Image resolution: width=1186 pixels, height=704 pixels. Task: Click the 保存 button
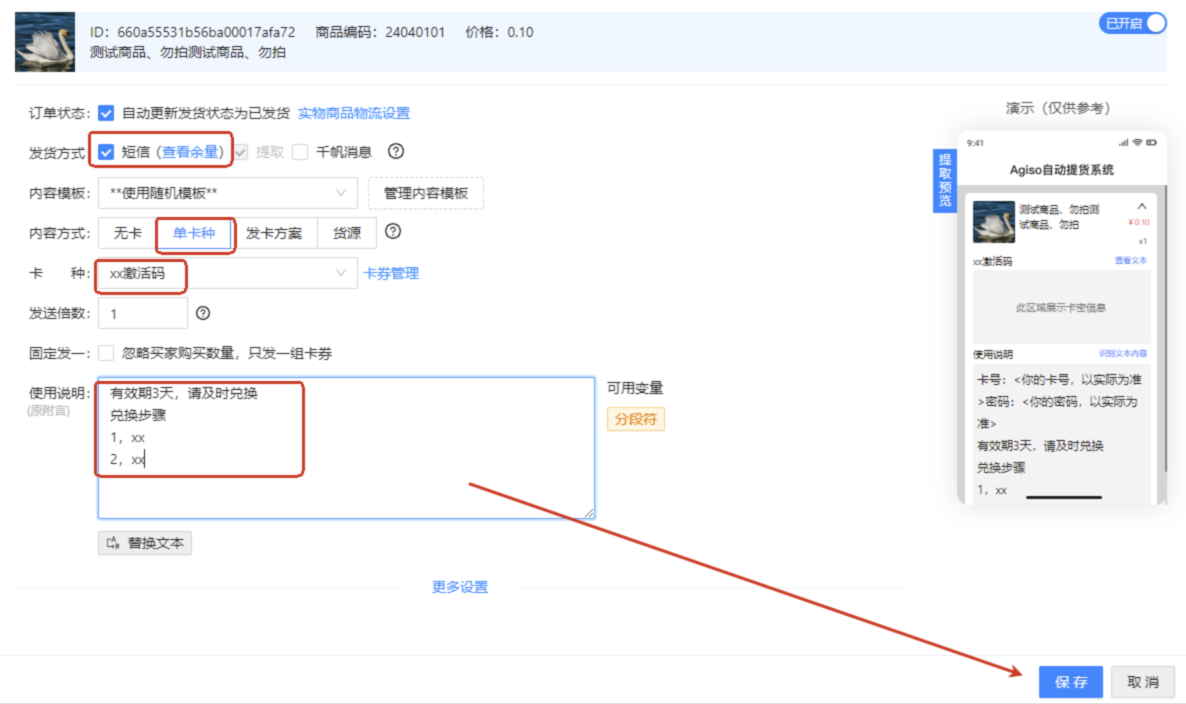(x=1070, y=682)
